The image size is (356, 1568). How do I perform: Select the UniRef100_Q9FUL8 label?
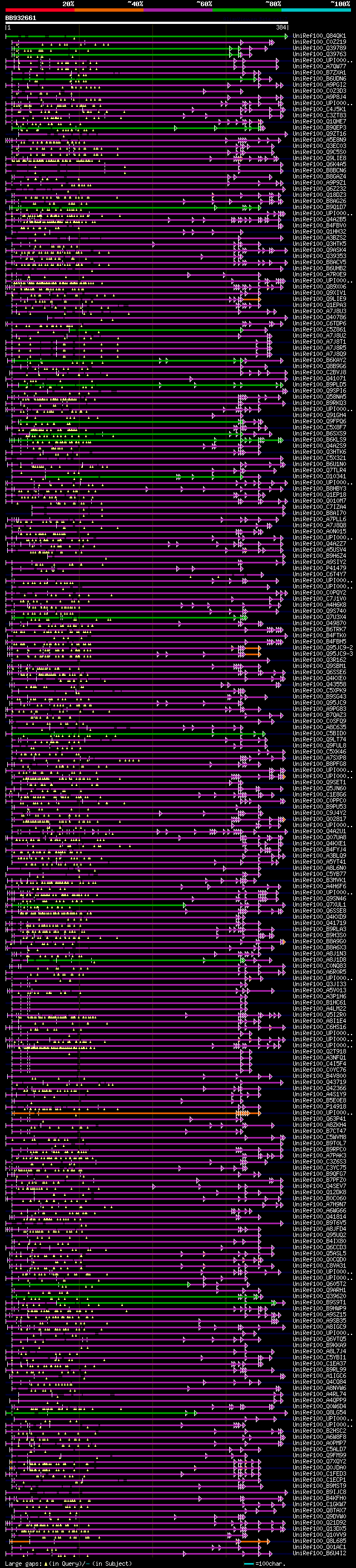[x=319, y=746]
